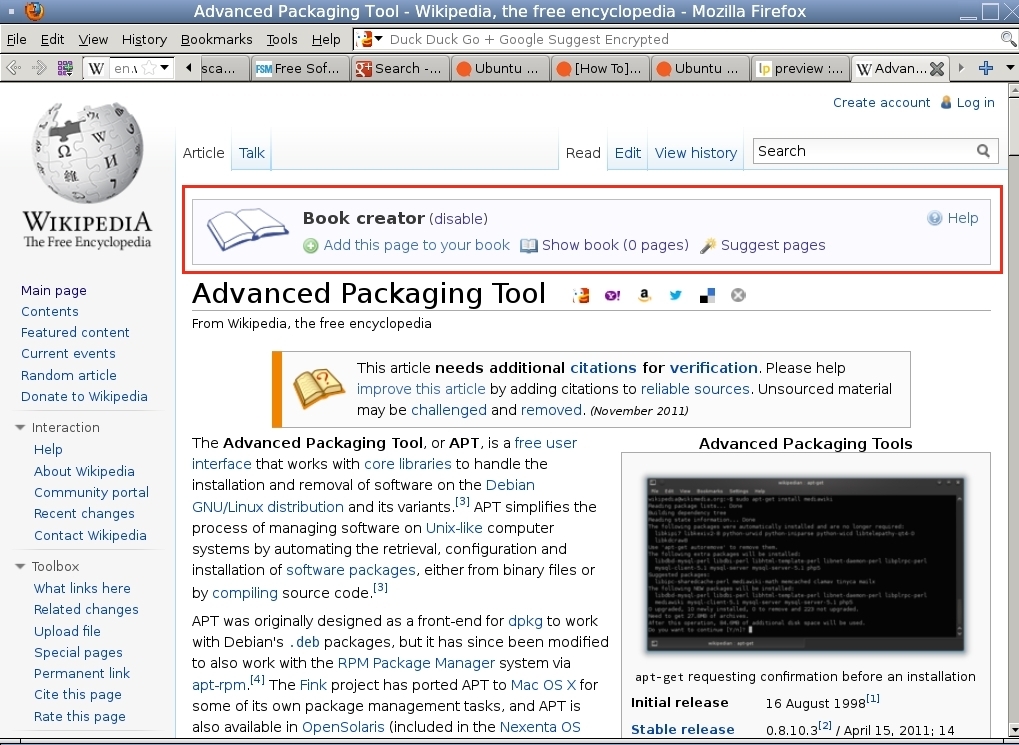
Task: Click the Firefox back arrow button
Action: coord(14,68)
